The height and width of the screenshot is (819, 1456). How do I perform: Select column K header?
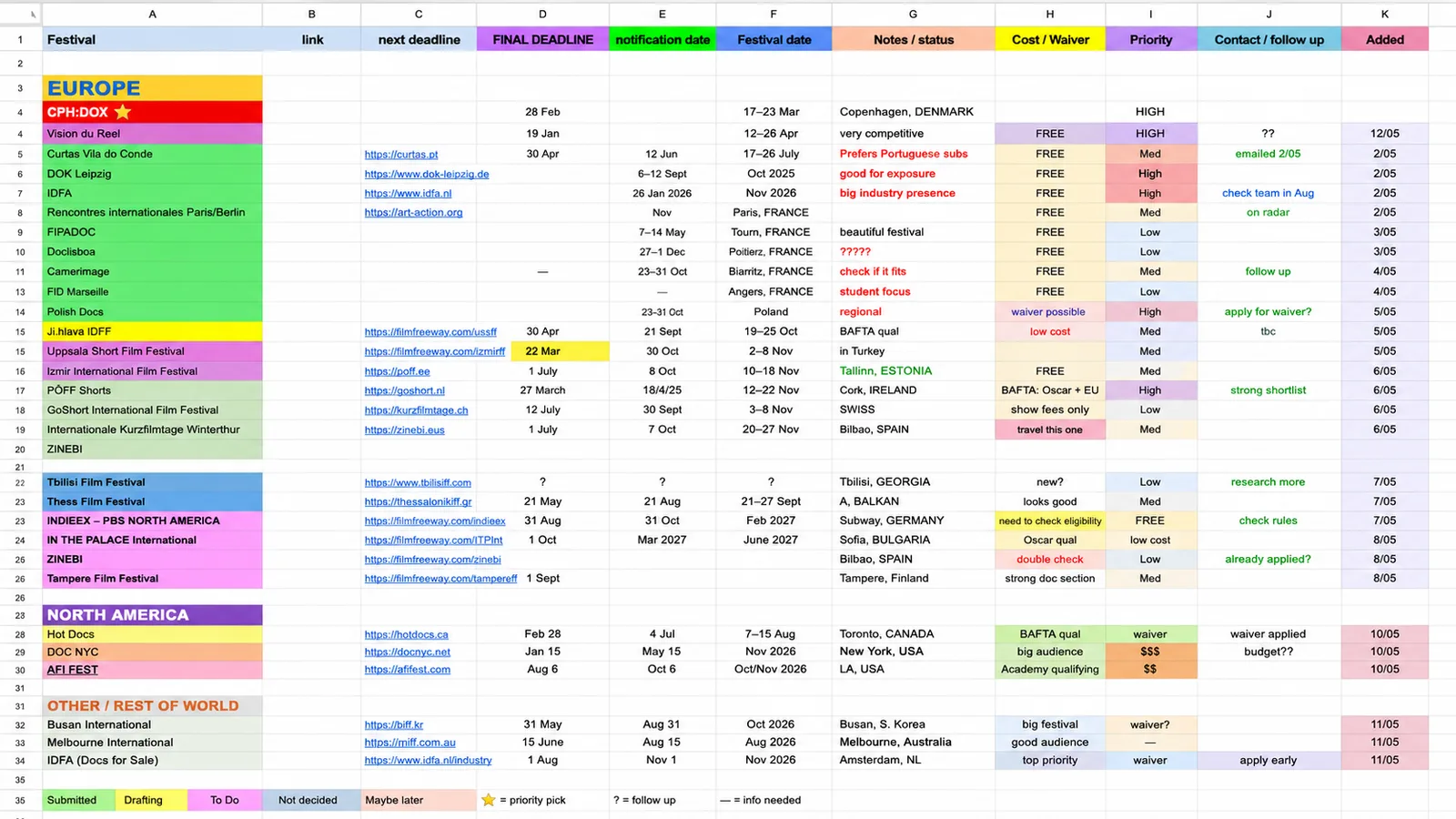pyautogui.click(x=1384, y=14)
